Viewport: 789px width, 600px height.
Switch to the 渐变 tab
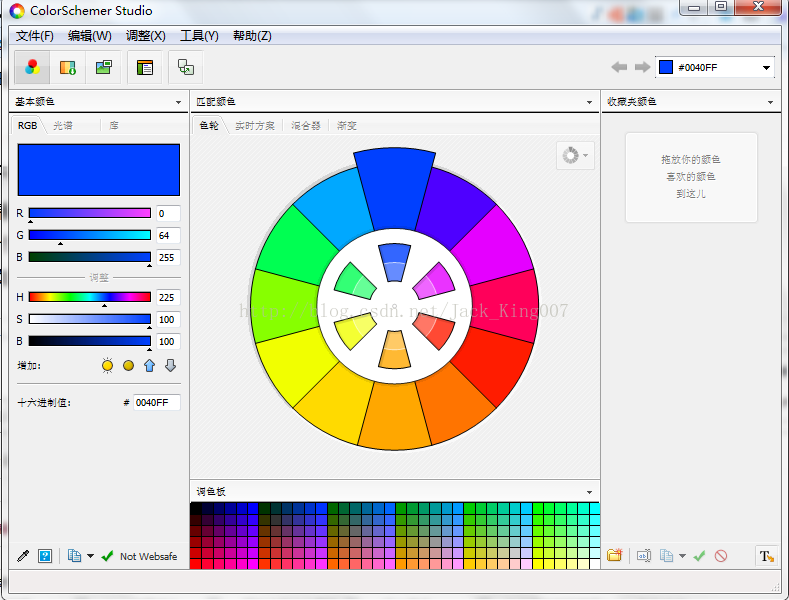pyautogui.click(x=347, y=125)
